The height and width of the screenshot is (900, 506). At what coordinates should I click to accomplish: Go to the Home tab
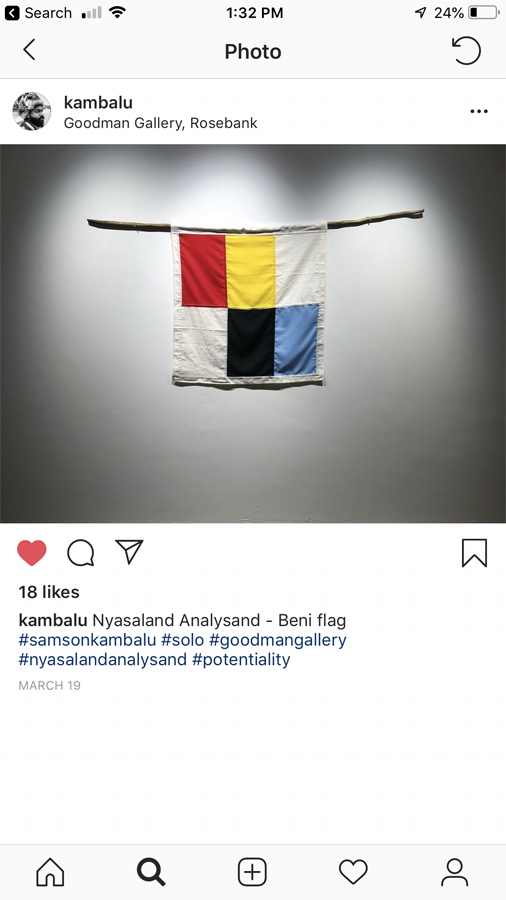pos(50,872)
